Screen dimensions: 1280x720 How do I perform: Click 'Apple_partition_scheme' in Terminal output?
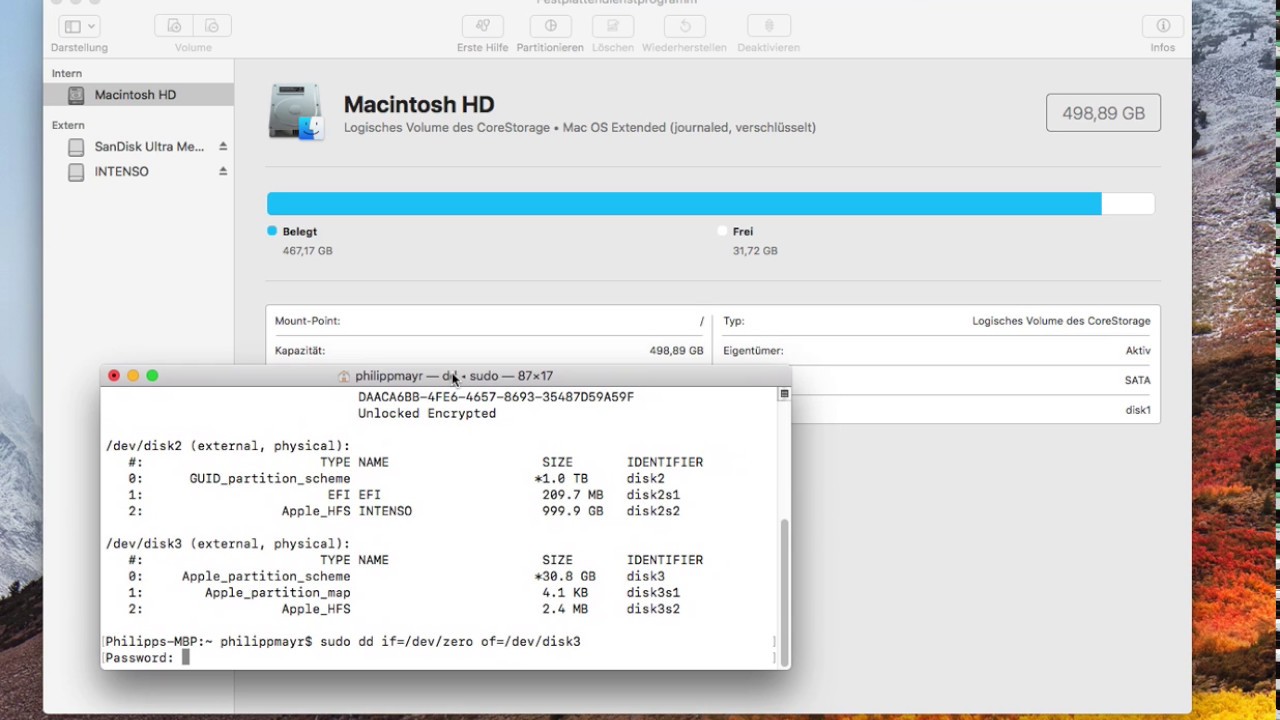[x=266, y=577]
